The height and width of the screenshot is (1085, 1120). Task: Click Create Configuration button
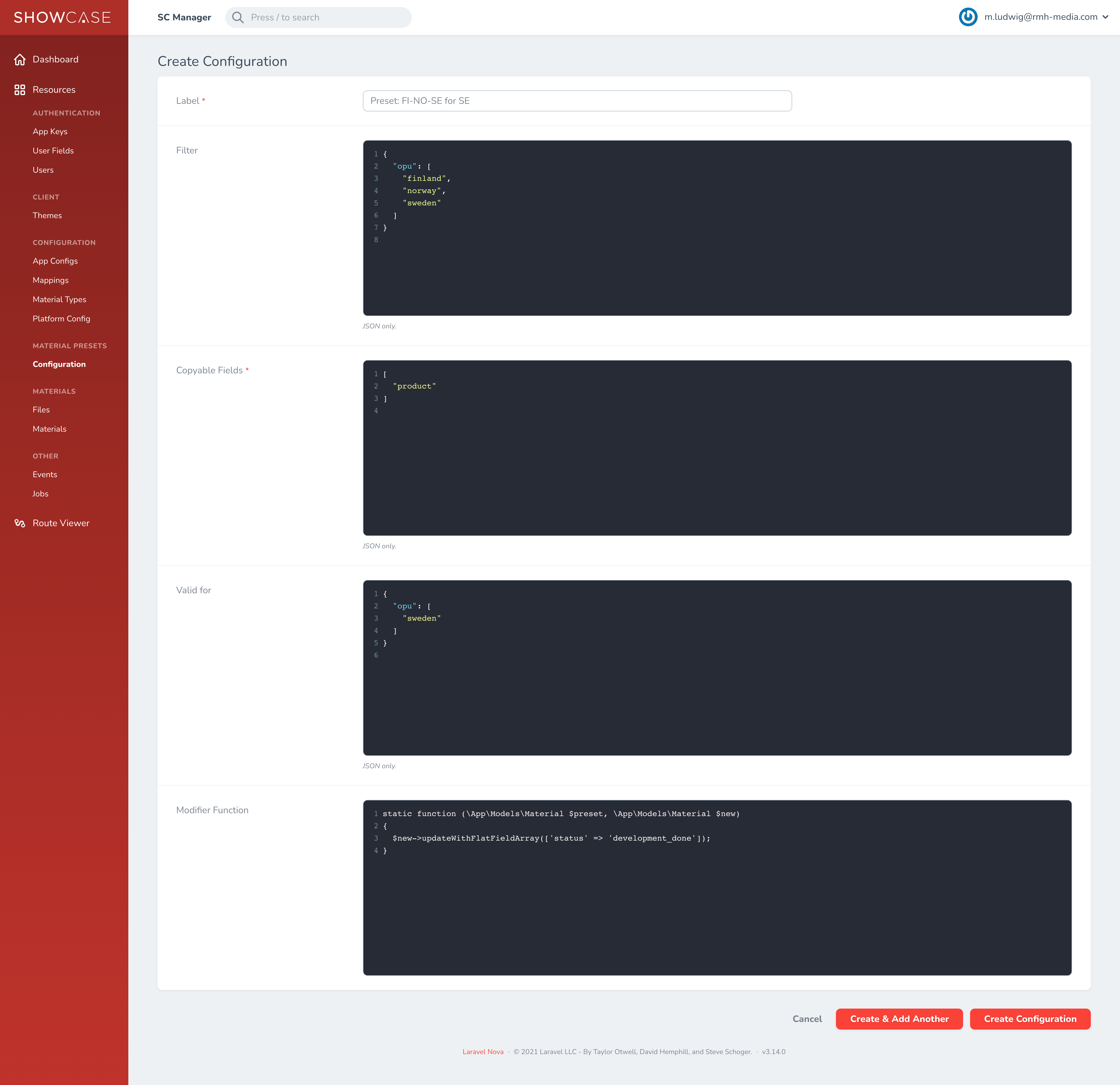[x=1030, y=1019]
